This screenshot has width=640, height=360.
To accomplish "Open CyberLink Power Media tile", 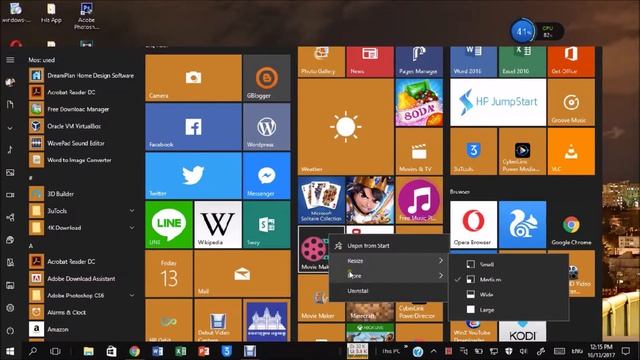I will 522,151.
